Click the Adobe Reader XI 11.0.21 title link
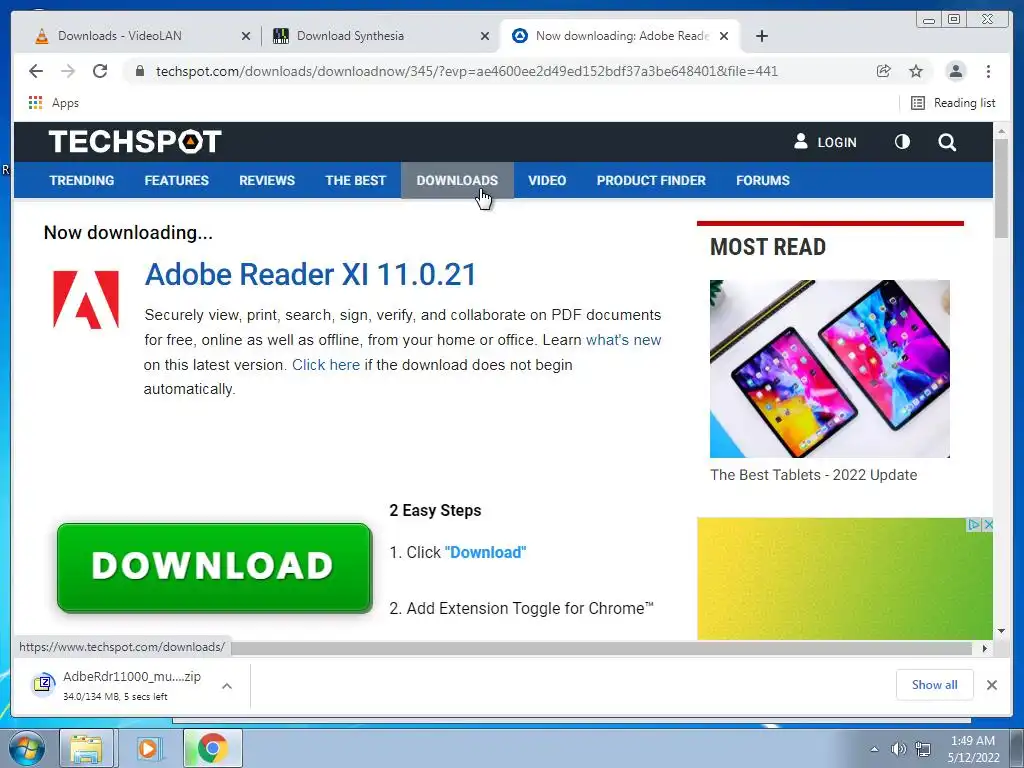The image size is (1024, 768). (x=310, y=274)
